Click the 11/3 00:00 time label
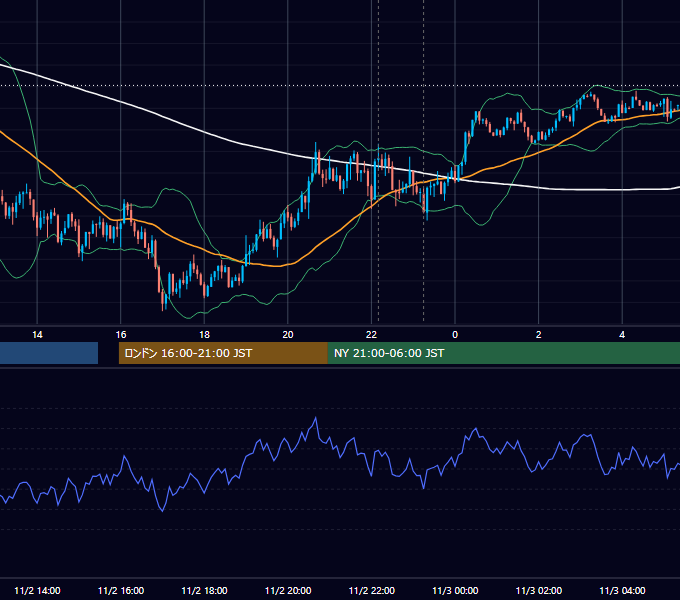This screenshot has height=600, width=680. [455, 590]
